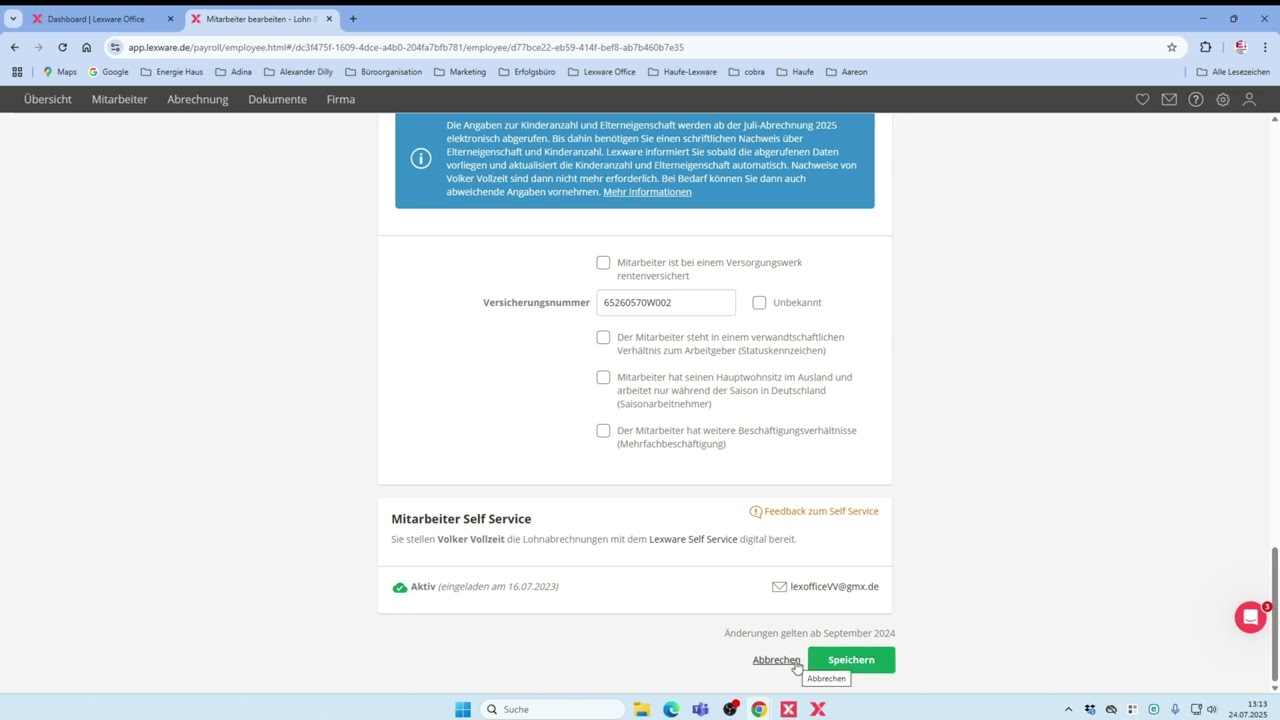The width and height of the screenshot is (1280, 720).
Task: Open the Haufe-Lexware bookmark folder
Action: [682, 72]
